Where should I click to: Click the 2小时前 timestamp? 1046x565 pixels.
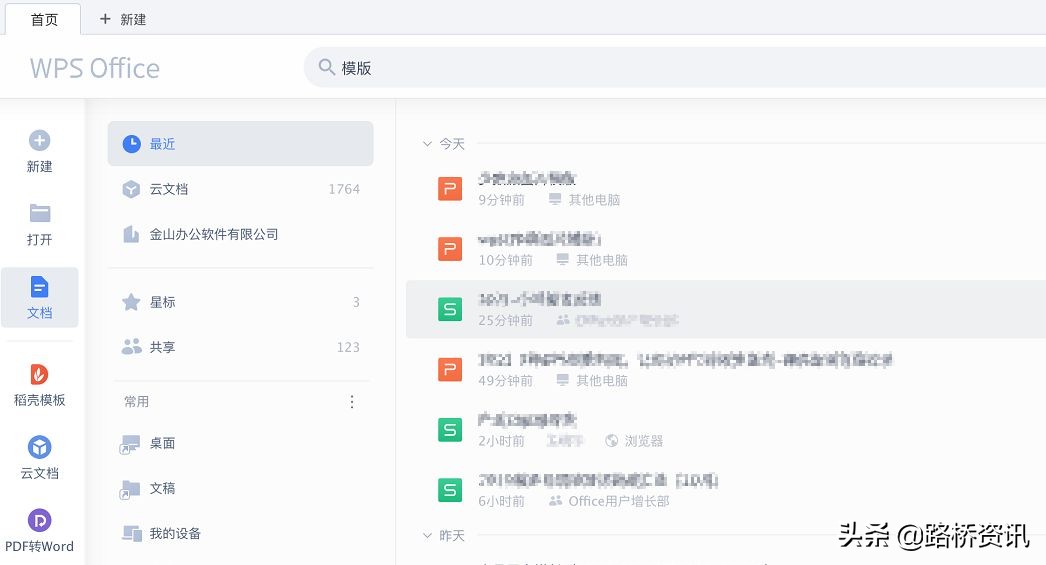tap(501, 441)
